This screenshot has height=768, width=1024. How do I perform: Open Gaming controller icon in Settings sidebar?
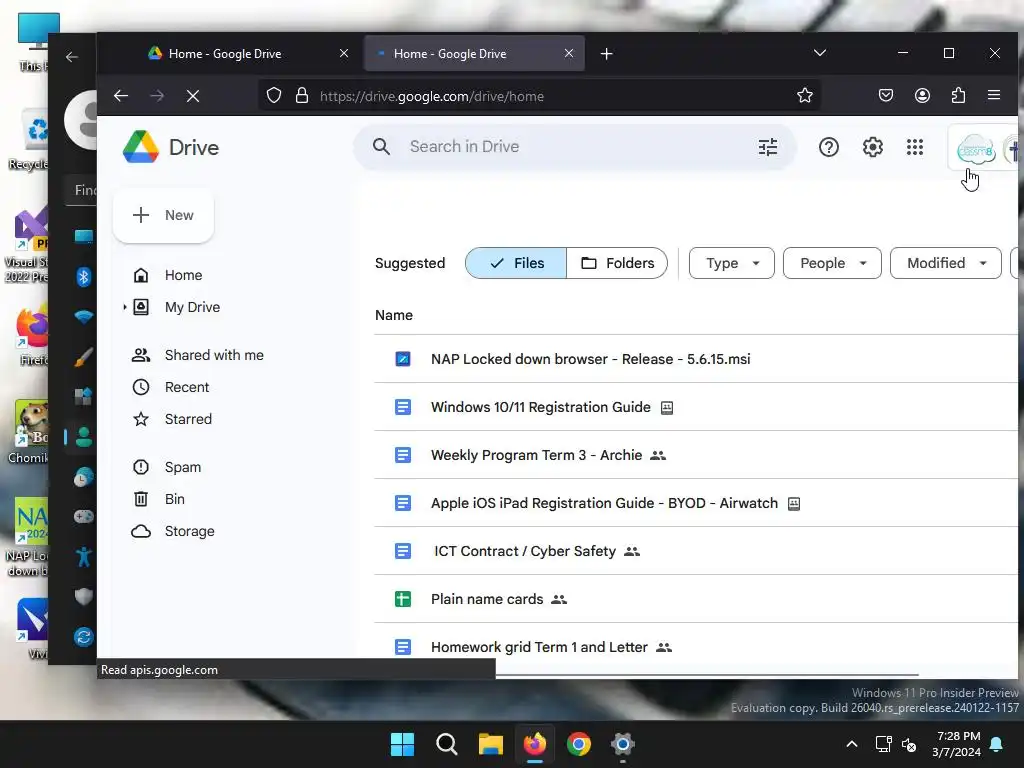click(x=84, y=517)
